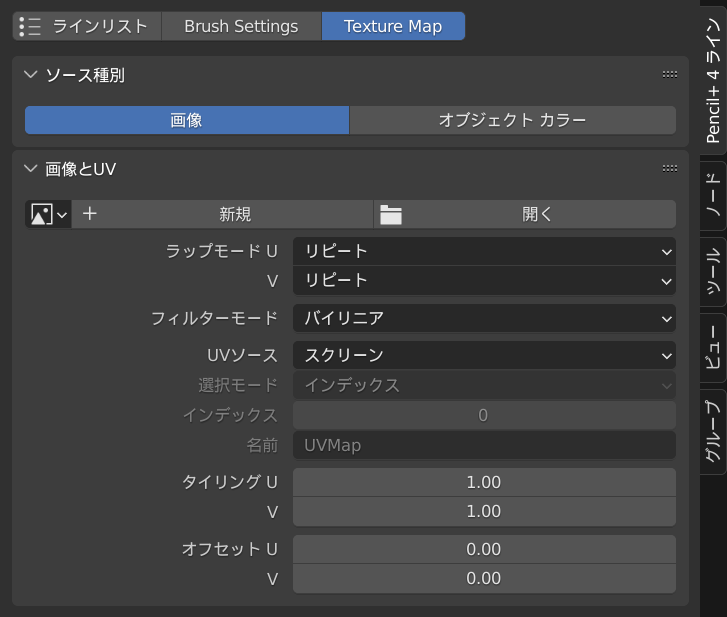The width and height of the screenshot is (727, 617).
Task: Select オブジェクト カラー source type
Action: click(x=512, y=120)
